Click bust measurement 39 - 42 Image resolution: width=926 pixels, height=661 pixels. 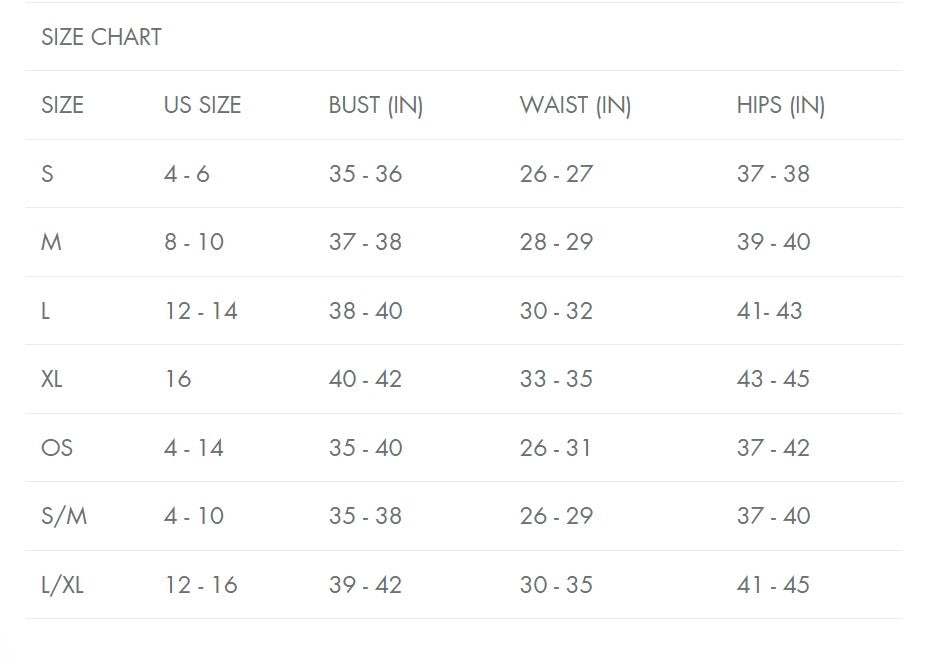[365, 585]
